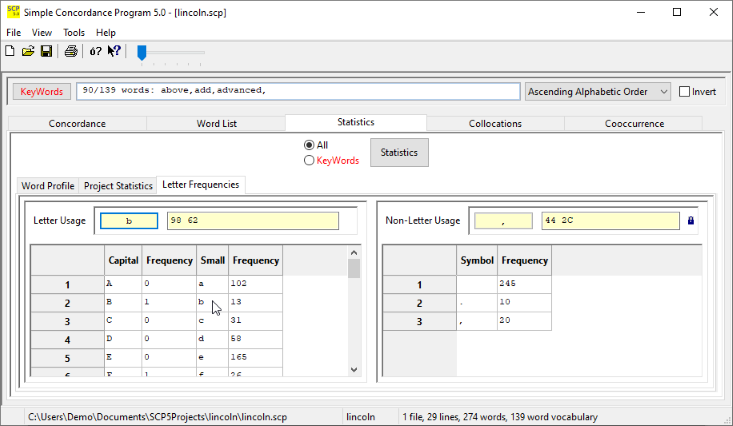This screenshot has height=426, width=733.
Task: Click the SCP application icon in title bar
Action: pos(13,12)
